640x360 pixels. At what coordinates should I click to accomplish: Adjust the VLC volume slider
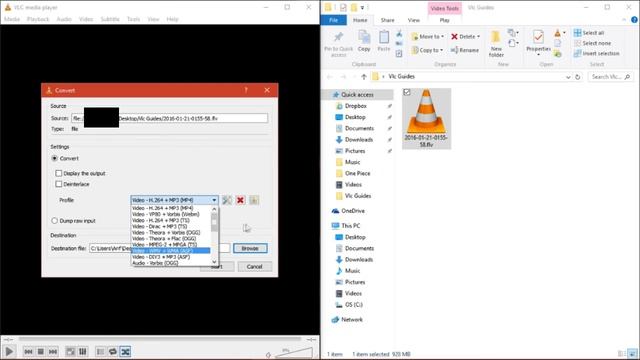point(294,353)
